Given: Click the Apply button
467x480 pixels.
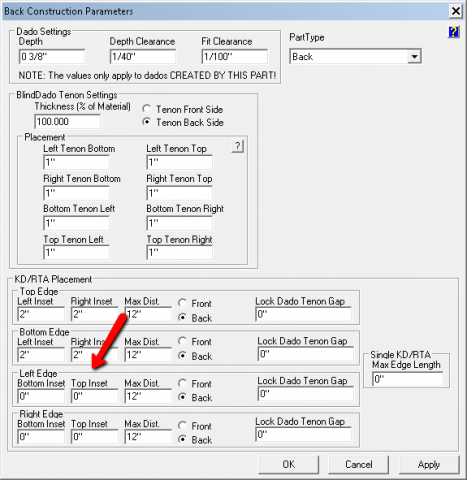Looking at the screenshot, I should (429, 464).
